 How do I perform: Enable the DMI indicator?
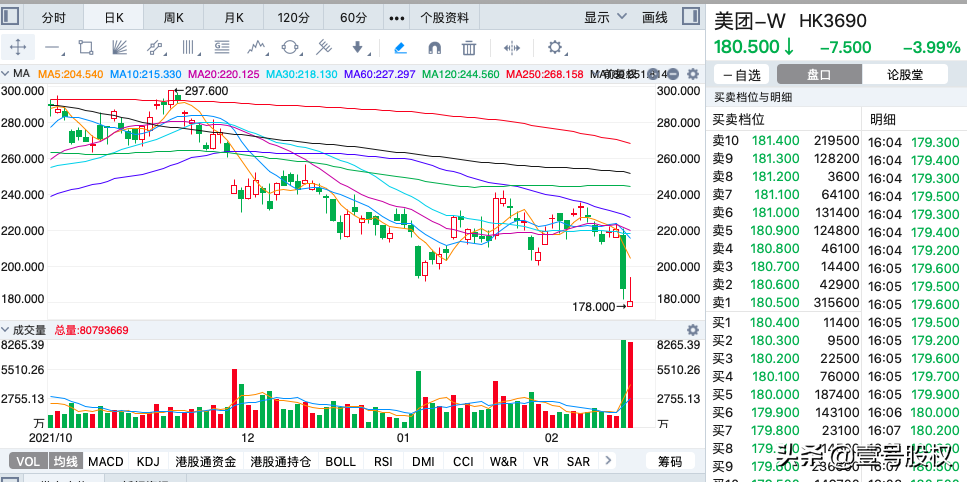tap(423, 461)
